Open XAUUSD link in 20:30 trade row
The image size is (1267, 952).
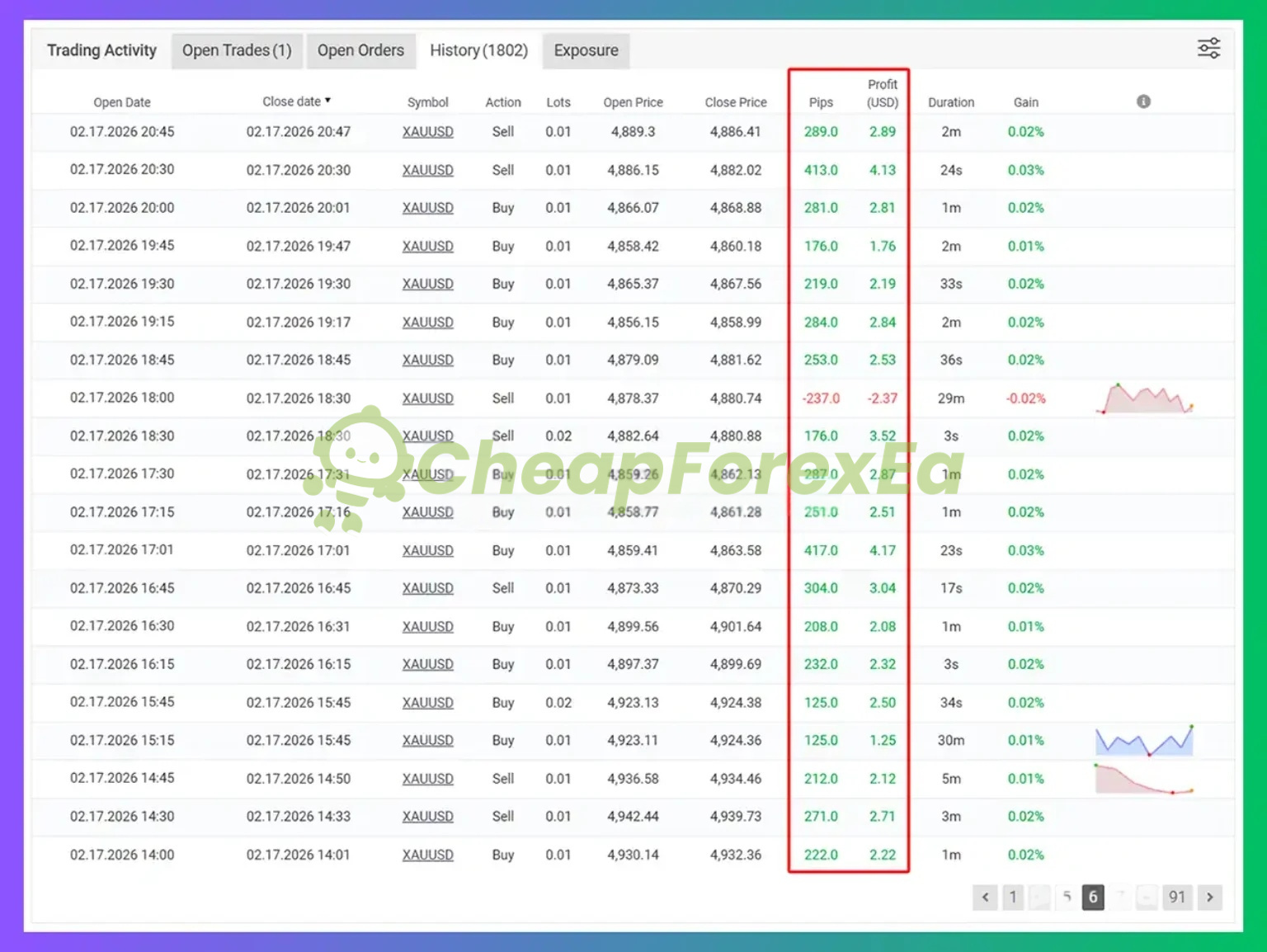click(x=427, y=170)
